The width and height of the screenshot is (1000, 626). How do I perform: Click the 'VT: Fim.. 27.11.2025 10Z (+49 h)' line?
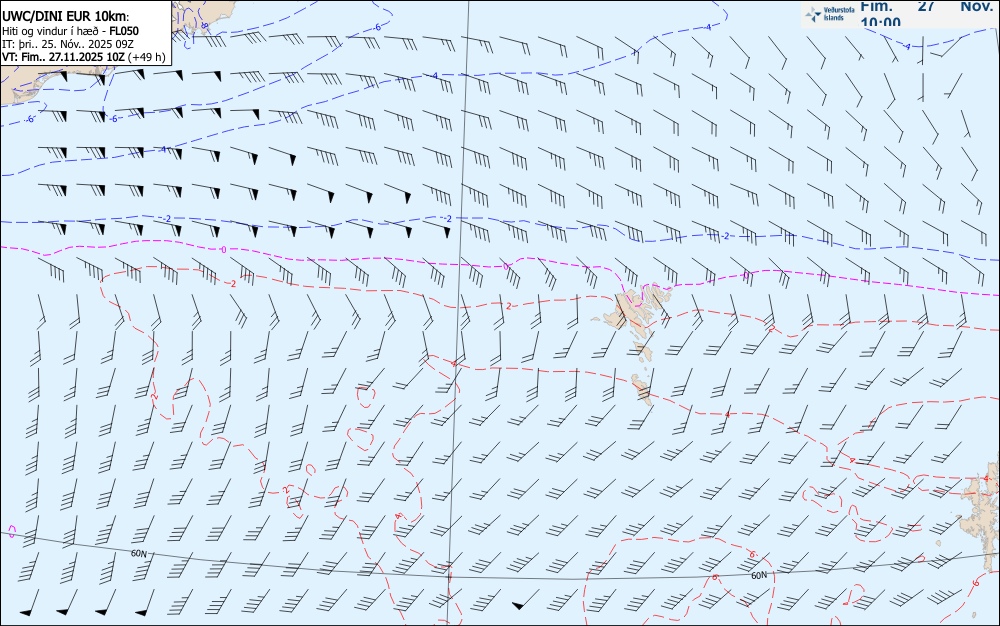pyautogui.click(x=84, y=57)
